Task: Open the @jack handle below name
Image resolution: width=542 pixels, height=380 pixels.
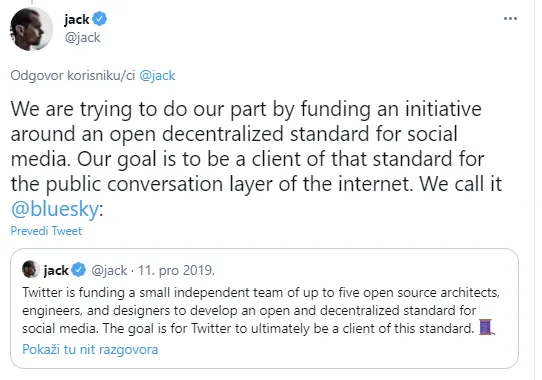Action: point(82,37)
